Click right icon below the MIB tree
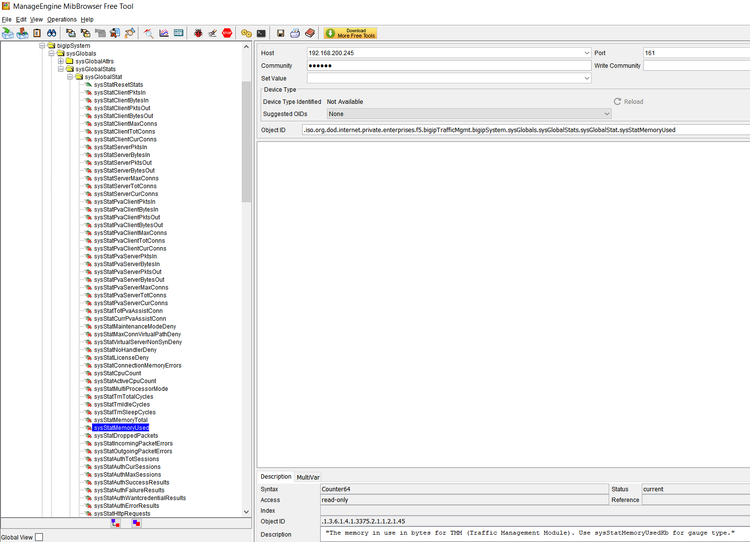 [x=136, y=523]
